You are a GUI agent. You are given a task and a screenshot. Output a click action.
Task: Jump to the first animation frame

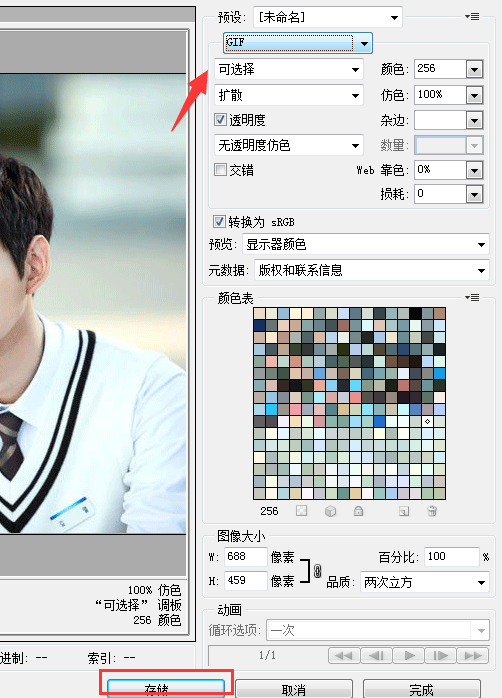click(x=344, y=655)
